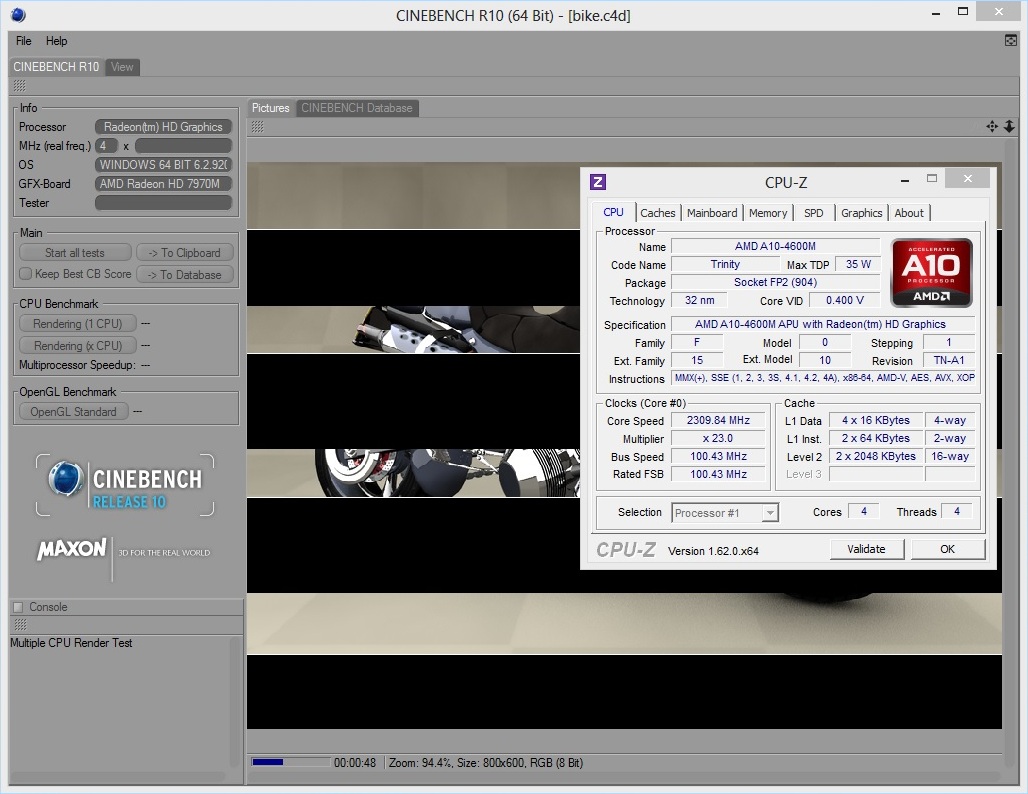Switch to the CINEBENCH Database tab

point(357,108)
